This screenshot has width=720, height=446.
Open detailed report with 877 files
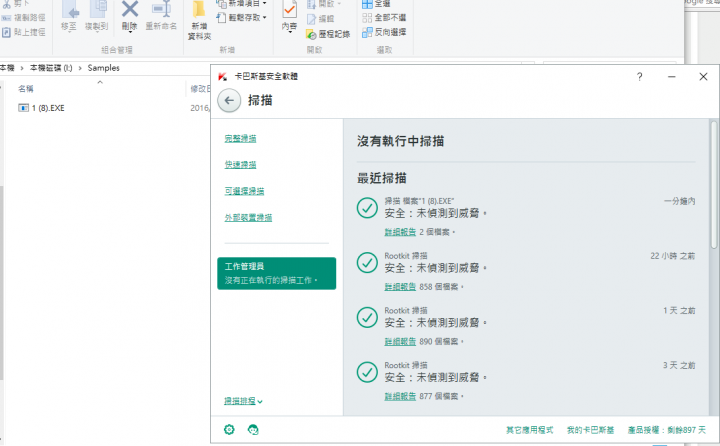coord(400,396)
